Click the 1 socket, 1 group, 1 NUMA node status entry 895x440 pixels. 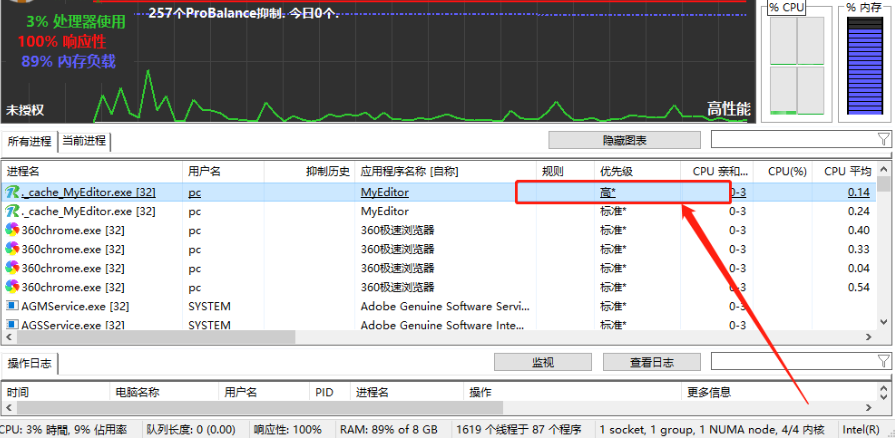[711, 429]
